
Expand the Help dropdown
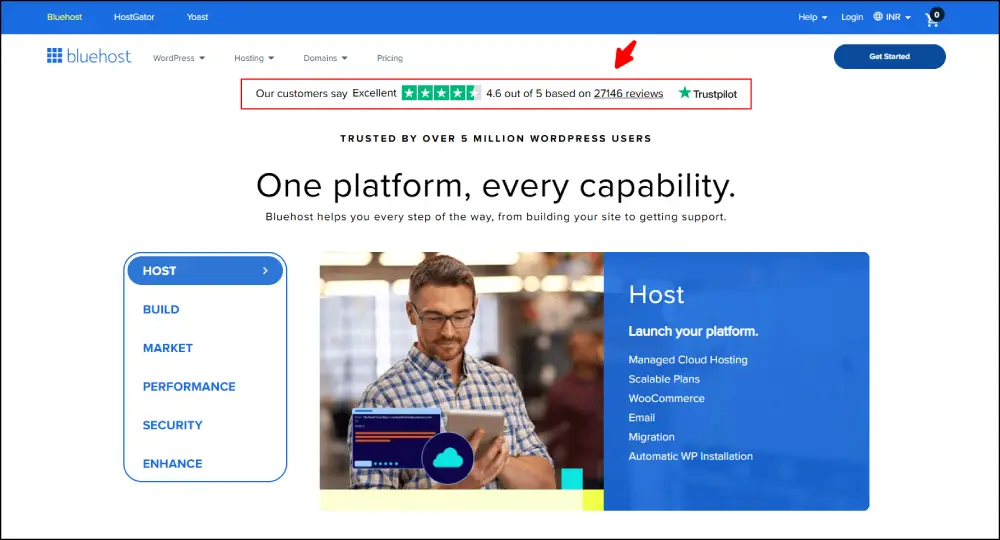812,17
